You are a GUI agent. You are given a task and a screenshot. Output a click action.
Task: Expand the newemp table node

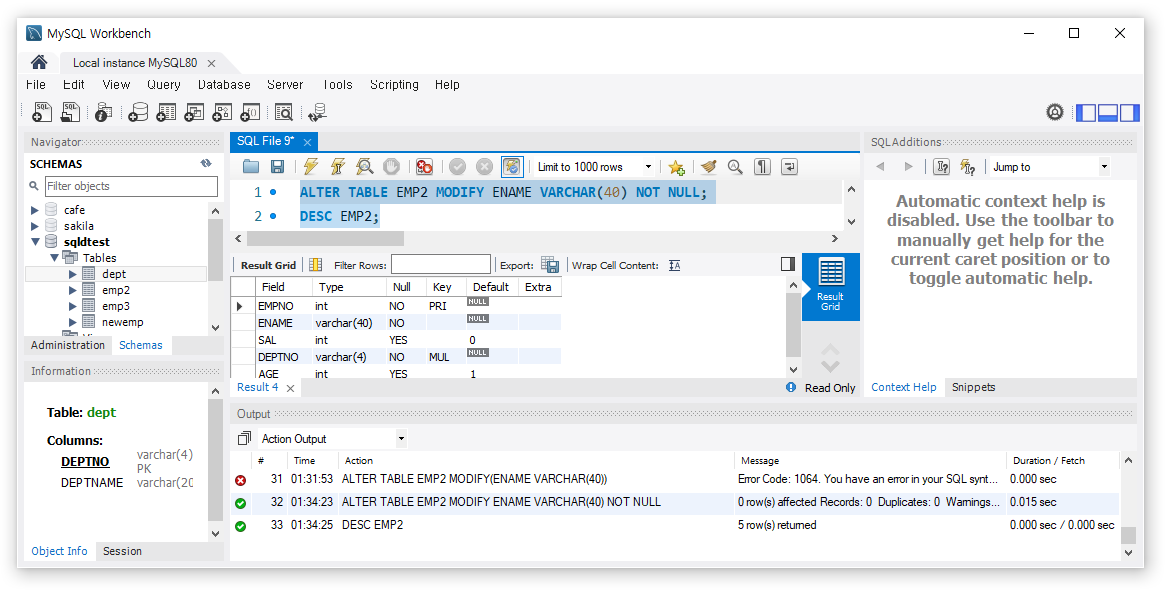tap(73, 322)
